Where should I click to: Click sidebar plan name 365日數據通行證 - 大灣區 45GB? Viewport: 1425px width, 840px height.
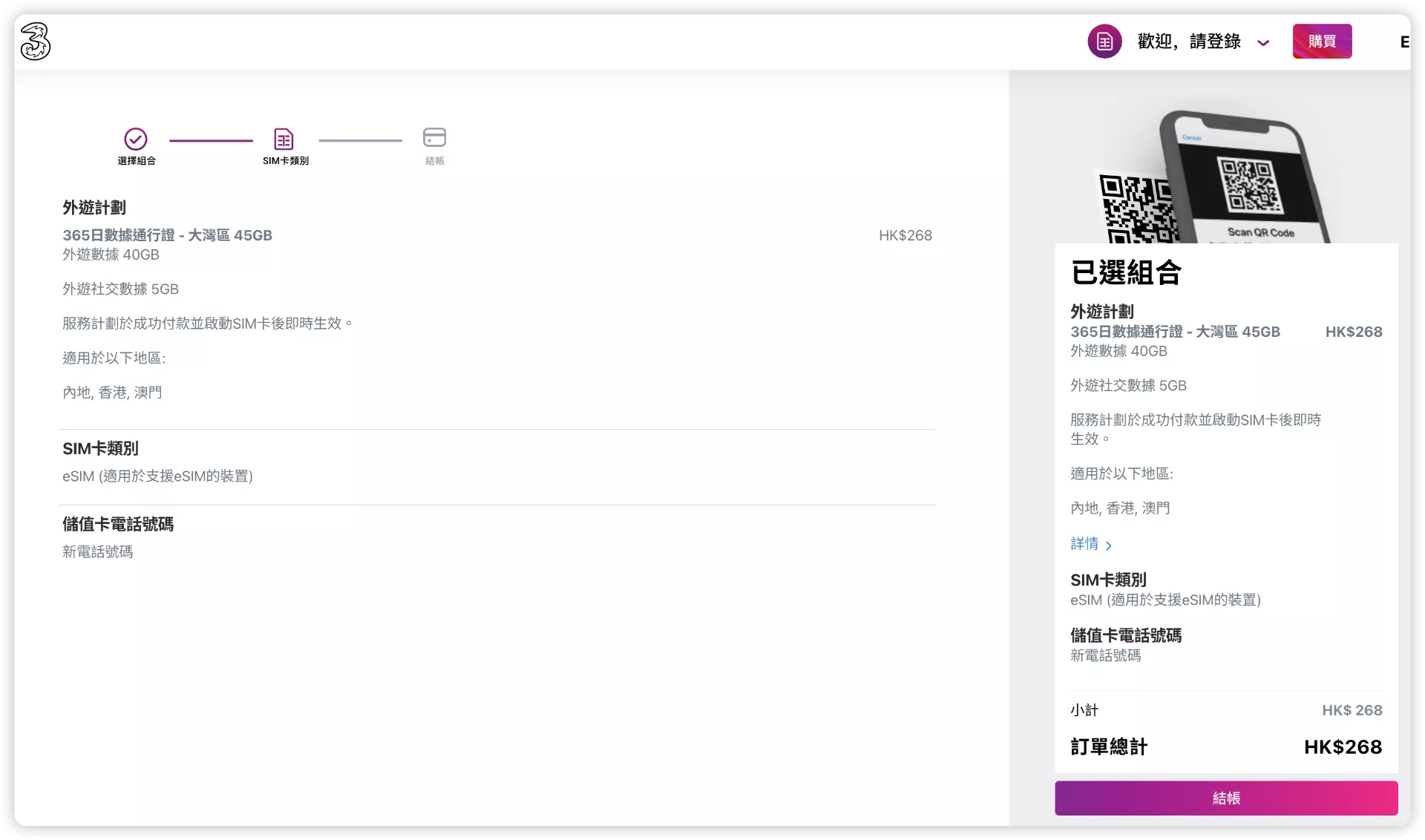pyautogui.click(x=1175, y=332)
